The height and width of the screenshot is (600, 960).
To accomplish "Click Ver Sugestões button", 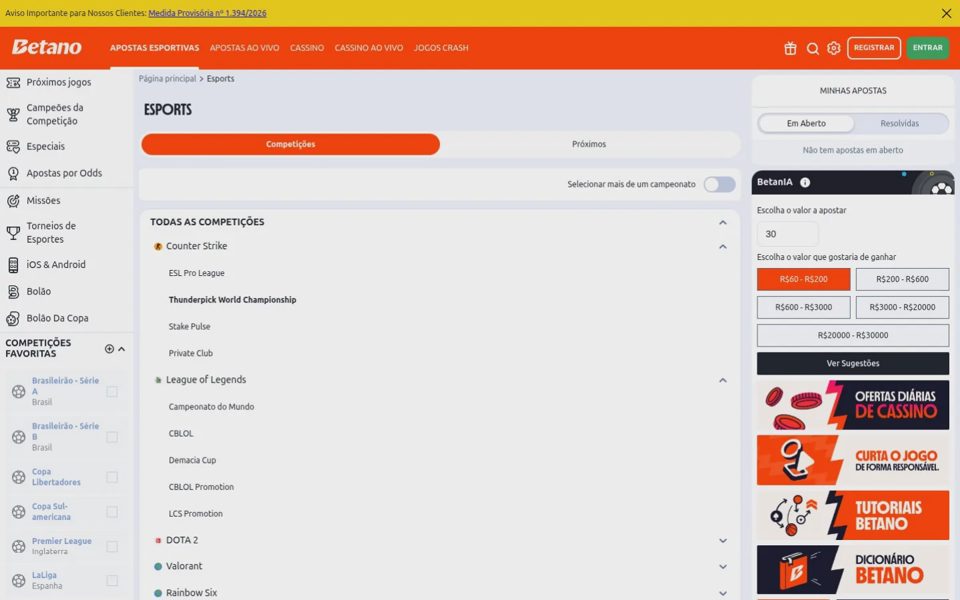I will 853,364.
